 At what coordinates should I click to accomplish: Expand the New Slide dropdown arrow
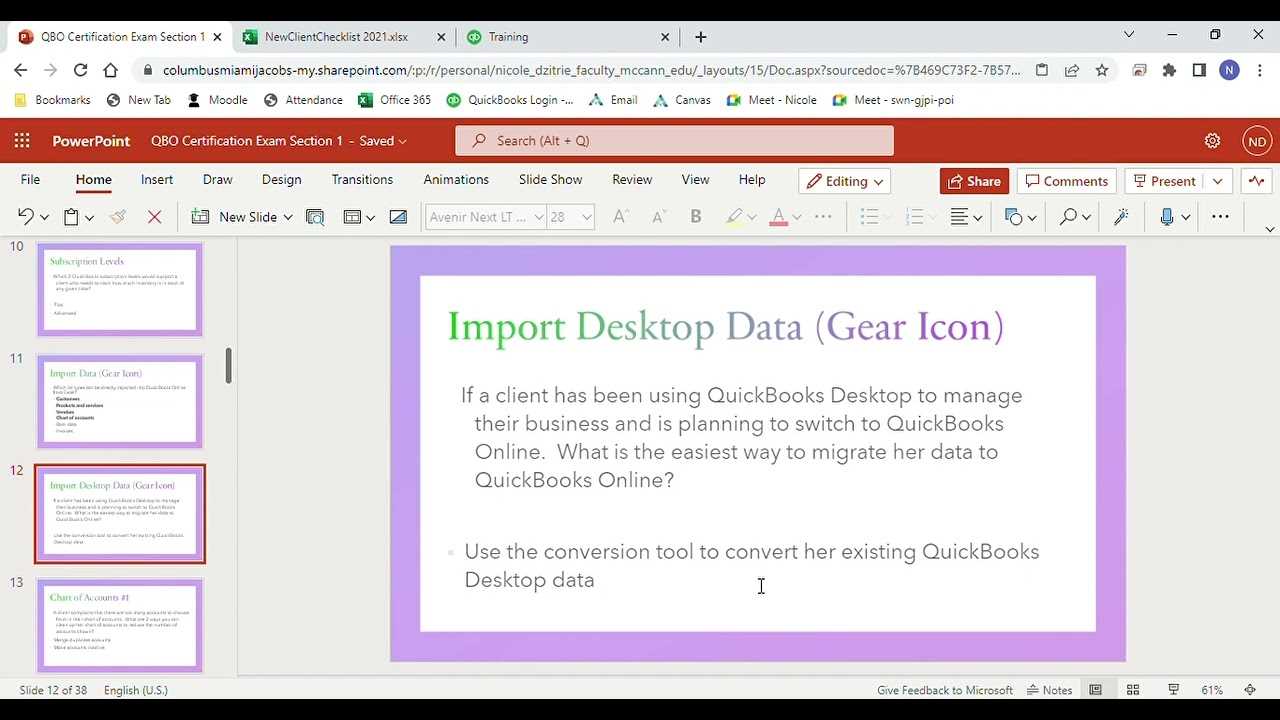click(x=288, y=217)
